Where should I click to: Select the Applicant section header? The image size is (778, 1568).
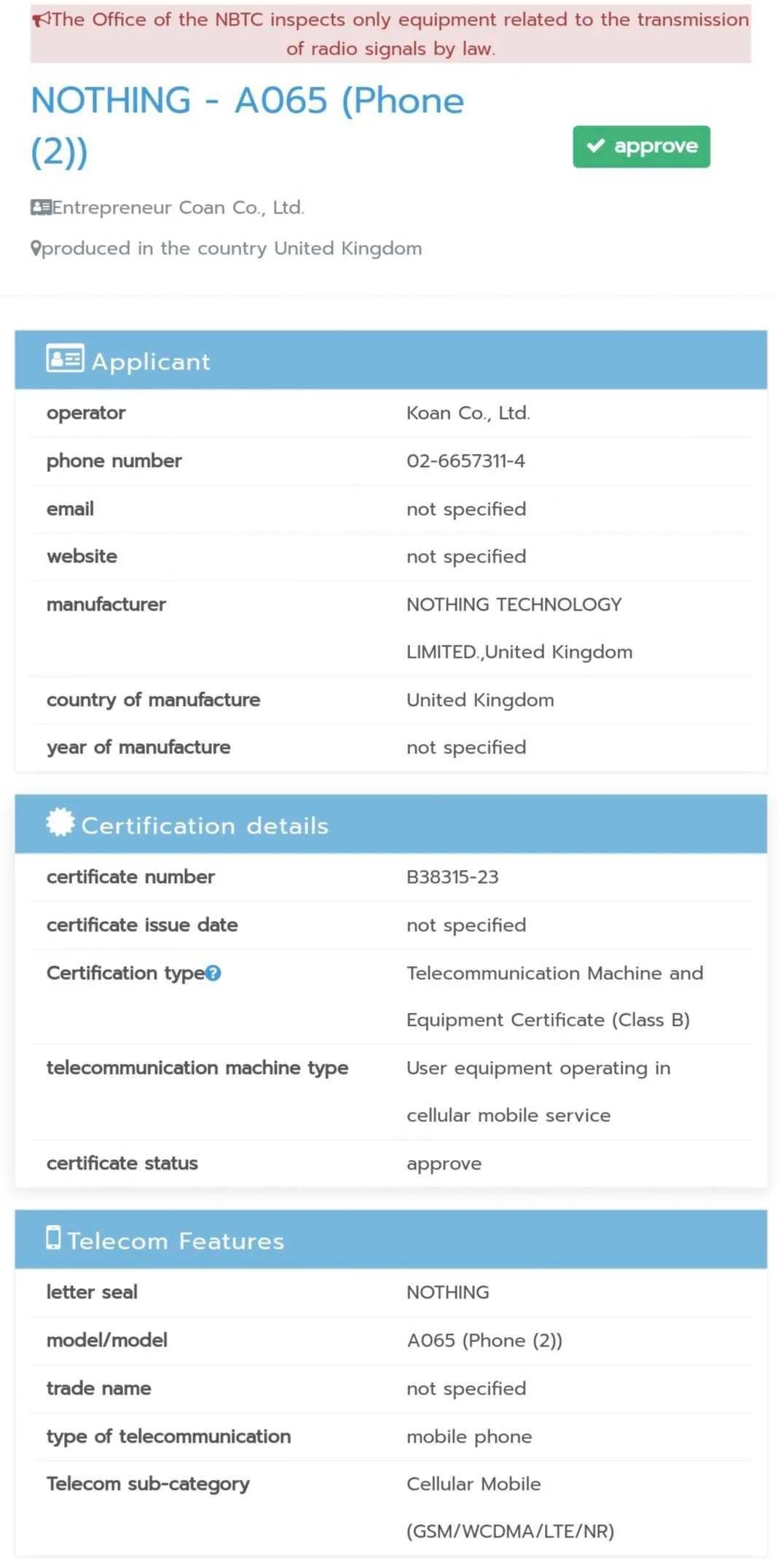390,360
